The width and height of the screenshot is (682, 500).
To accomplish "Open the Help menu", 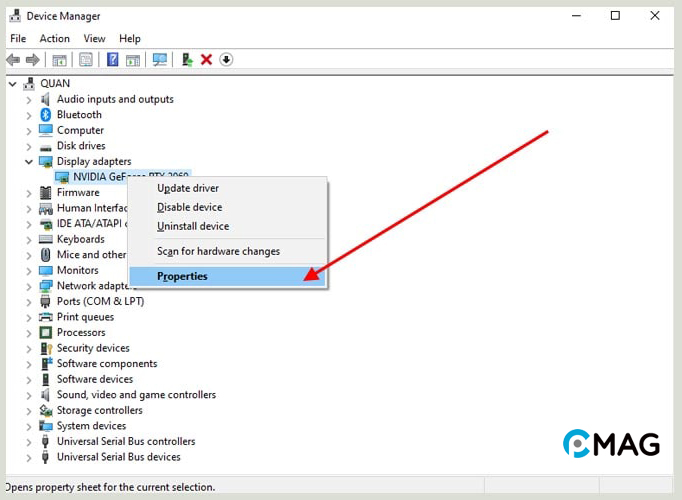I will 130,39.
